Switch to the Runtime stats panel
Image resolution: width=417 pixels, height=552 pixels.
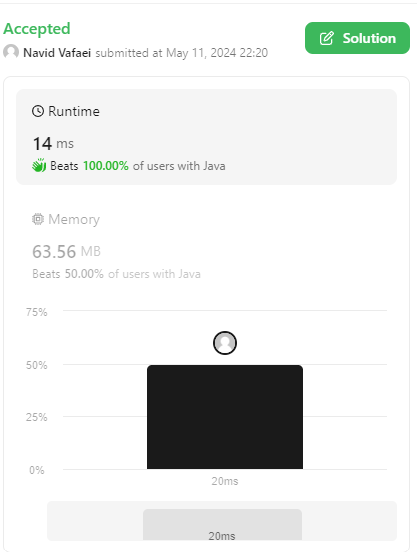point(206,137)
